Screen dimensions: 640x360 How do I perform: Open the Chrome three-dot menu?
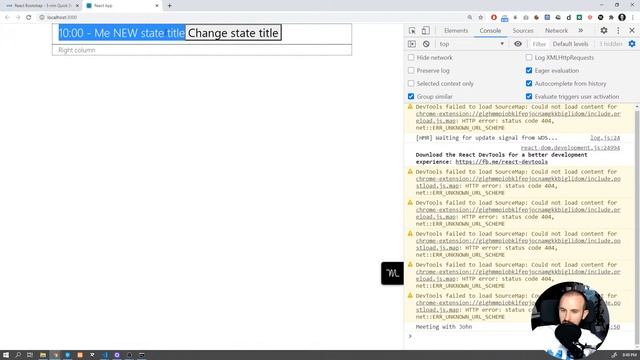click(633, 17)
